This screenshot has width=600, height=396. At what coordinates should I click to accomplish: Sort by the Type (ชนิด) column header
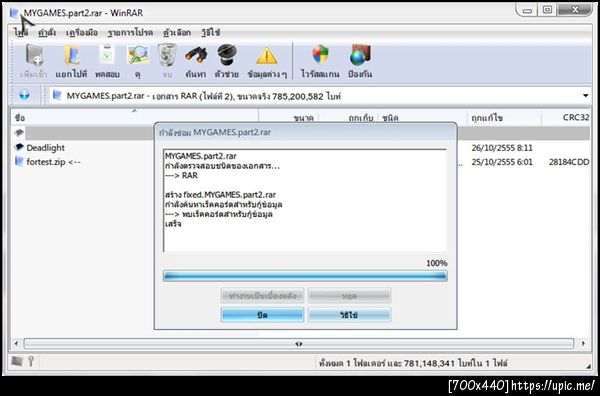click(x=422, y=117)
